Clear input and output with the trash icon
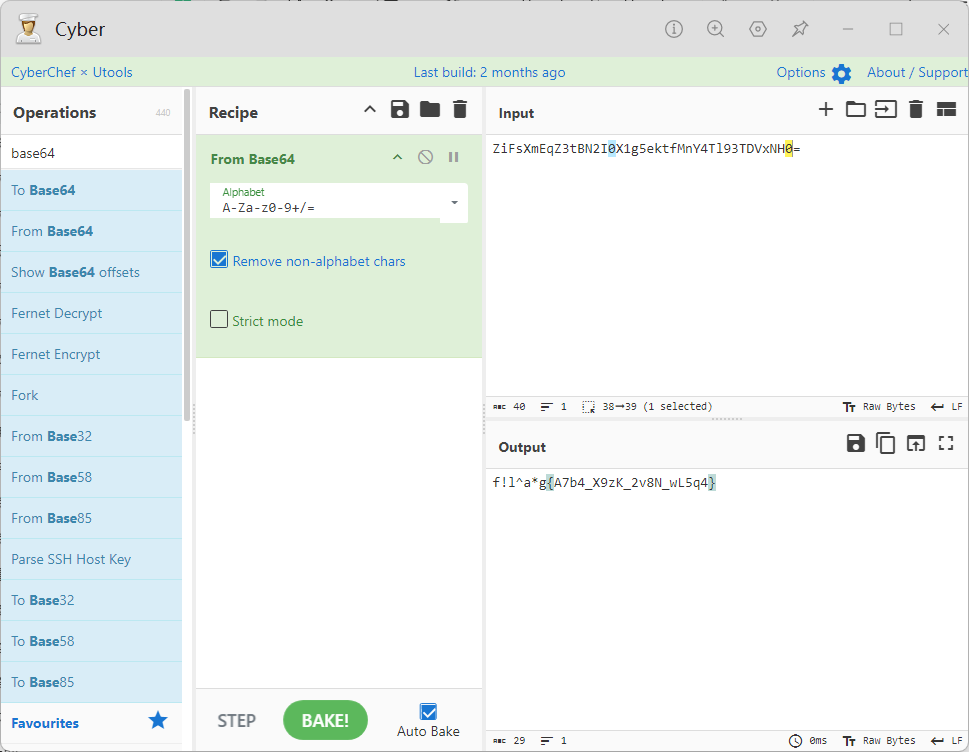The width and height of the screenshot is (969, 752). pos(916,109)
